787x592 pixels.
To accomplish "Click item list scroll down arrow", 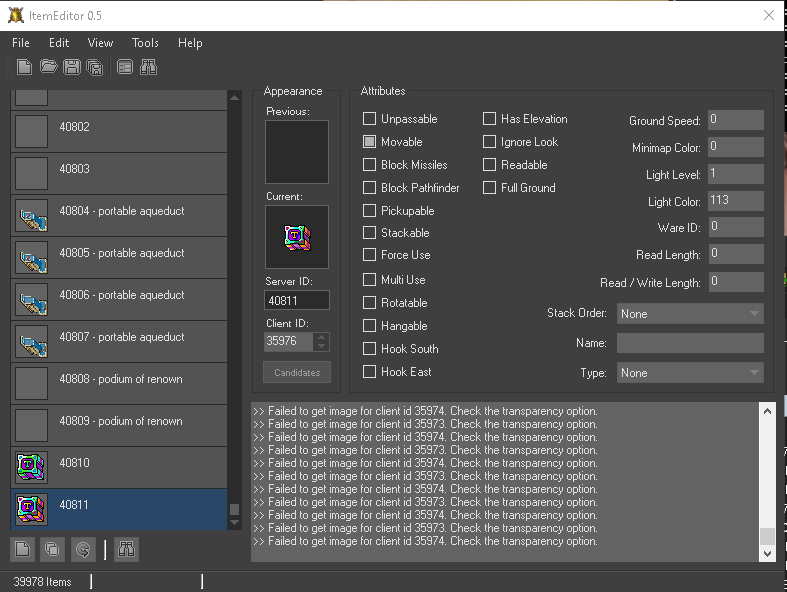I will [x=234, y=523].
